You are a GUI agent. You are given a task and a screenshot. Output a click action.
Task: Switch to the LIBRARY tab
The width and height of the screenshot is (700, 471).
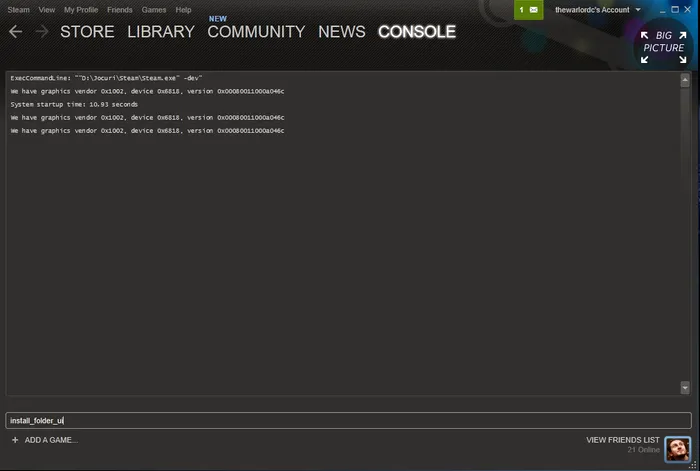[x=161, y=32]
